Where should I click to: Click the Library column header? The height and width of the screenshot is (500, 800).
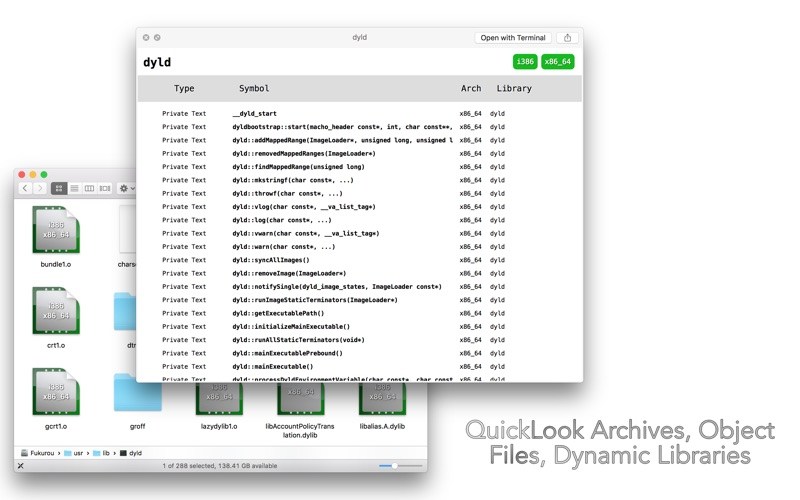pos(514,88)
